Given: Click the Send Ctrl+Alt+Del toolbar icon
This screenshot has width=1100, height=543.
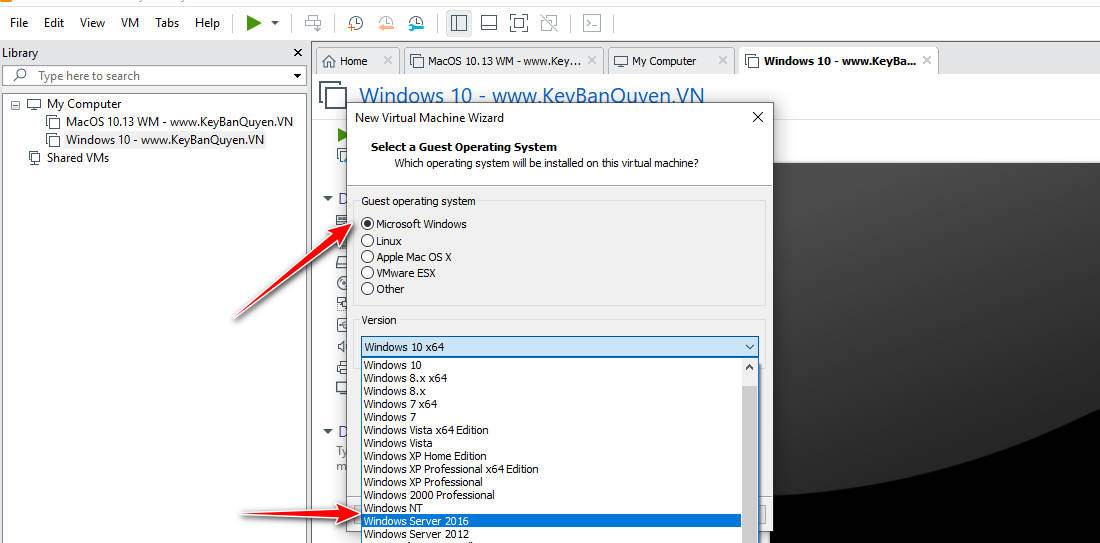Looking at the screenshot, I should [313, 23].
